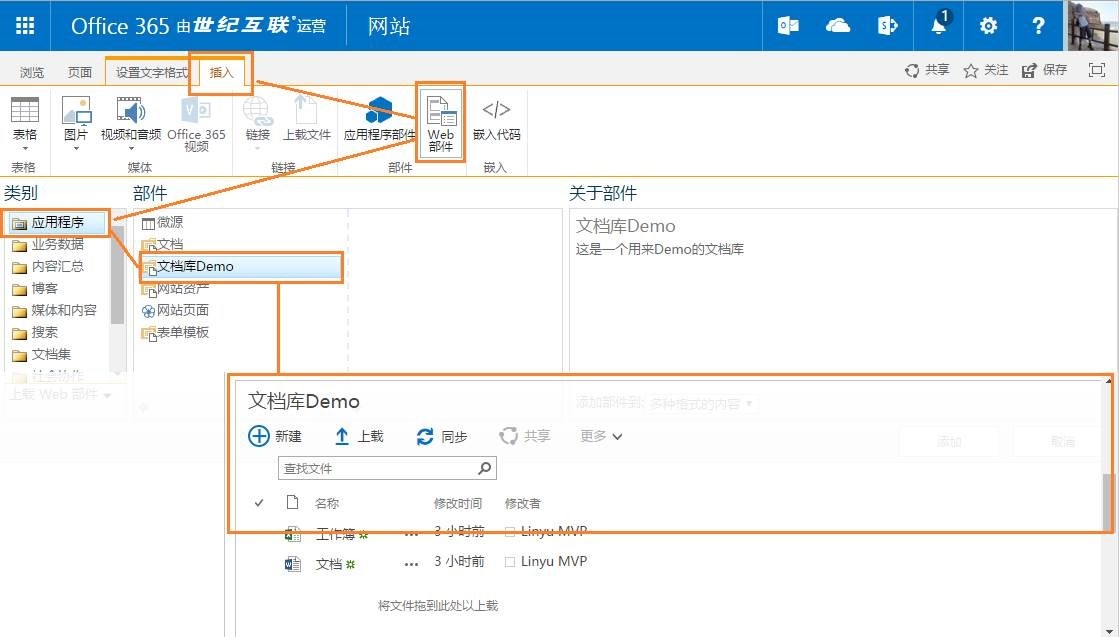This screenshot has width=1119, height=637.
Task: Click the 上载 upload arrow
Action: coord(342,436)
